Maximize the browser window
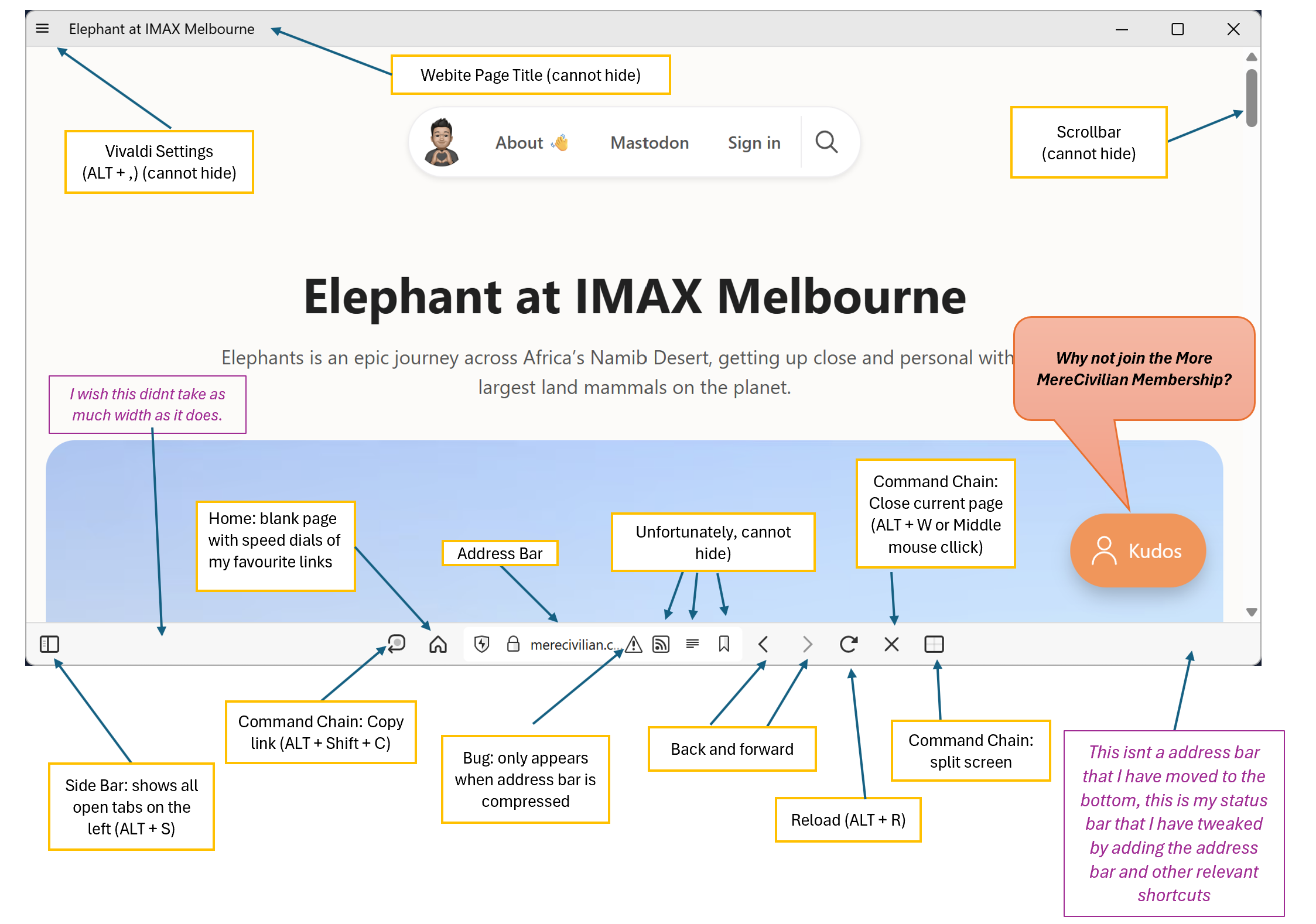 [x=1178, y=29]
